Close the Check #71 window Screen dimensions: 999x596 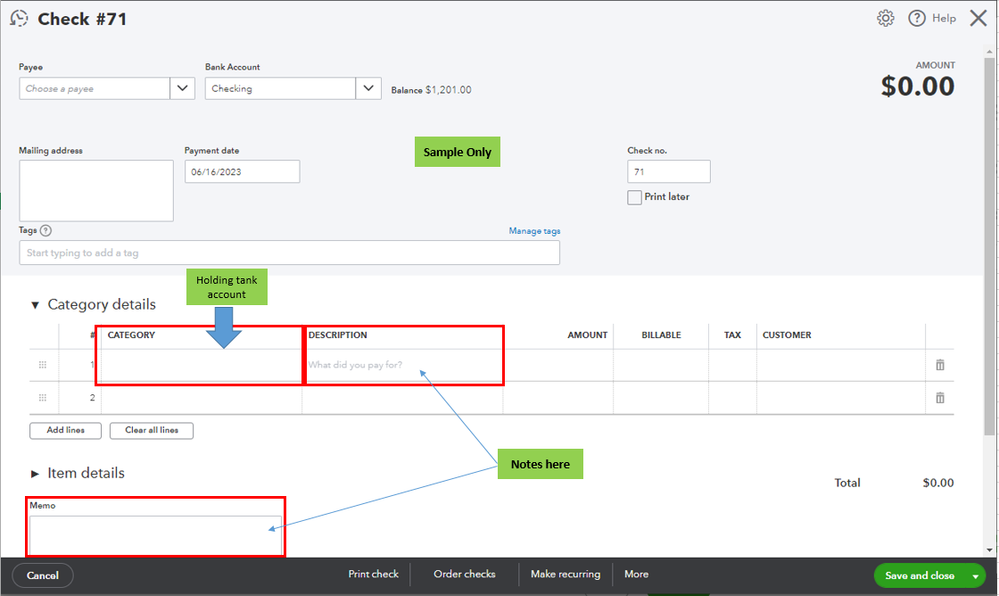click(979, 18)
